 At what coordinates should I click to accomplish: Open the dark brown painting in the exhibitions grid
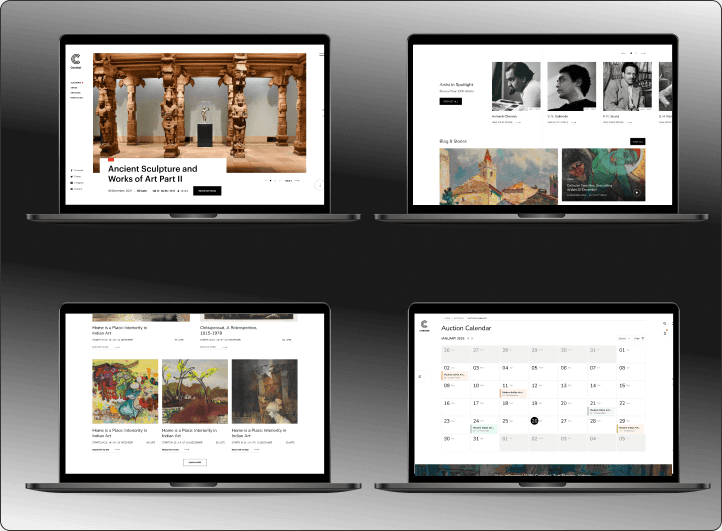[265, 391]
